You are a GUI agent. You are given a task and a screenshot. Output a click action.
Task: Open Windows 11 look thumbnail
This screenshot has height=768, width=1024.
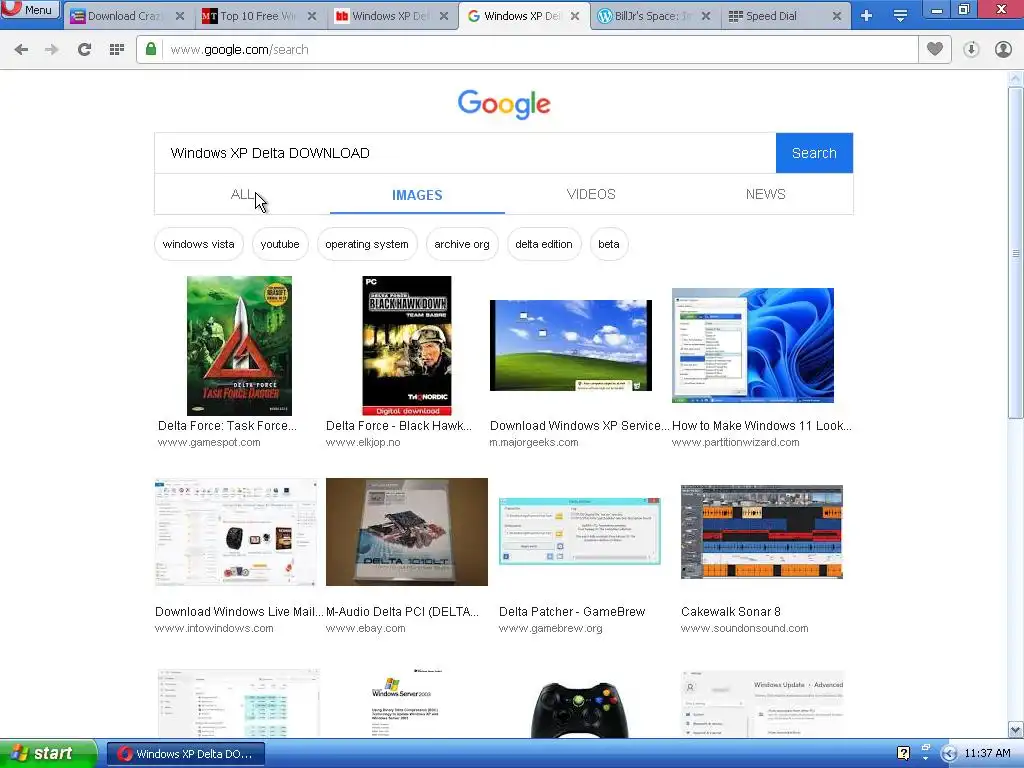click(753, 345)
